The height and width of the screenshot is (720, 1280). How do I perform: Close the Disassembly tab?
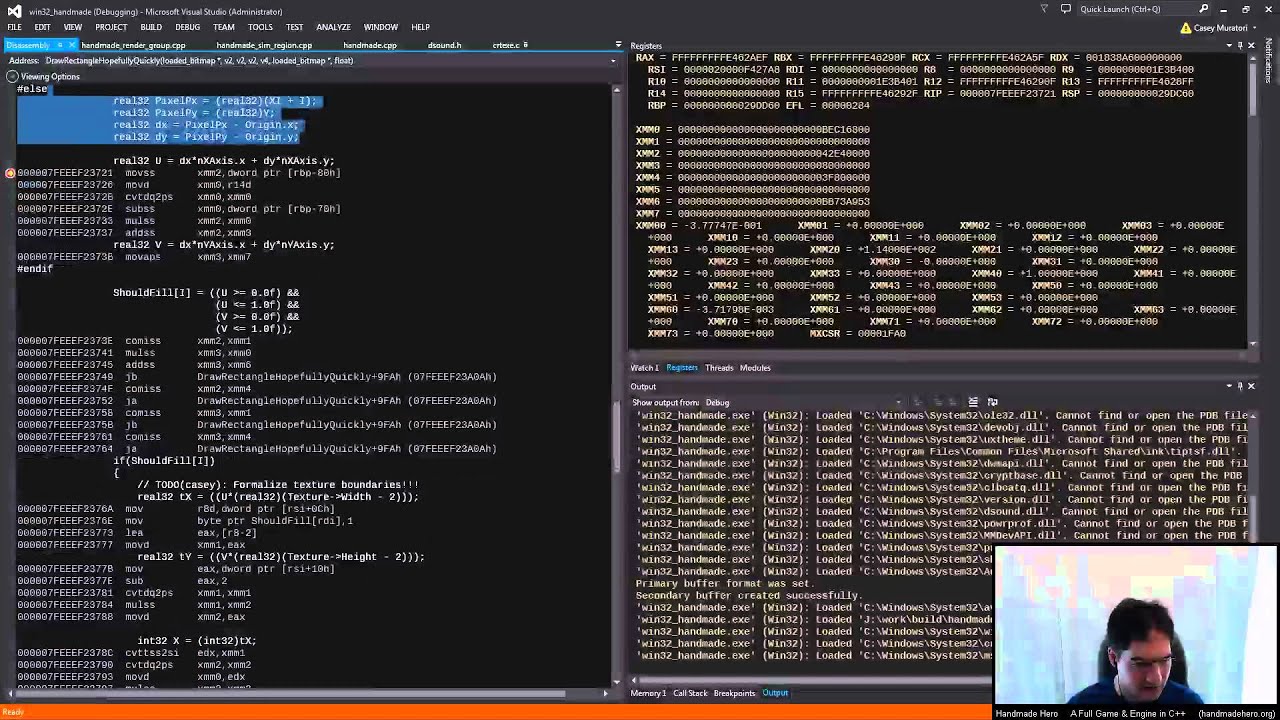74,45
